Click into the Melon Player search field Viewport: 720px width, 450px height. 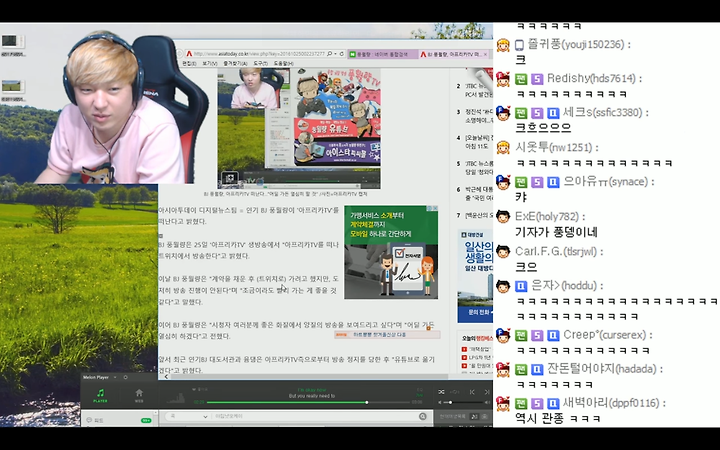coord(315,416)
